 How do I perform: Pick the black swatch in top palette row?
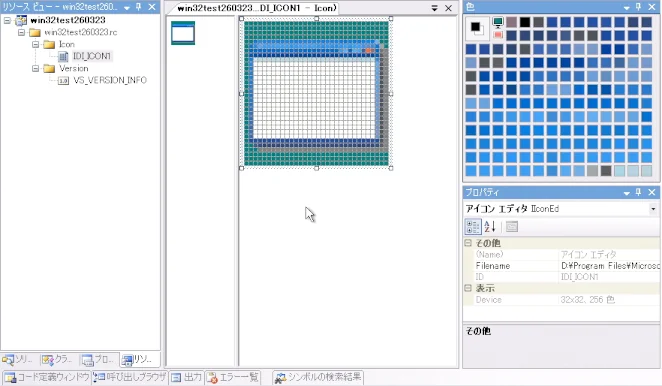[x=525, y=22]
